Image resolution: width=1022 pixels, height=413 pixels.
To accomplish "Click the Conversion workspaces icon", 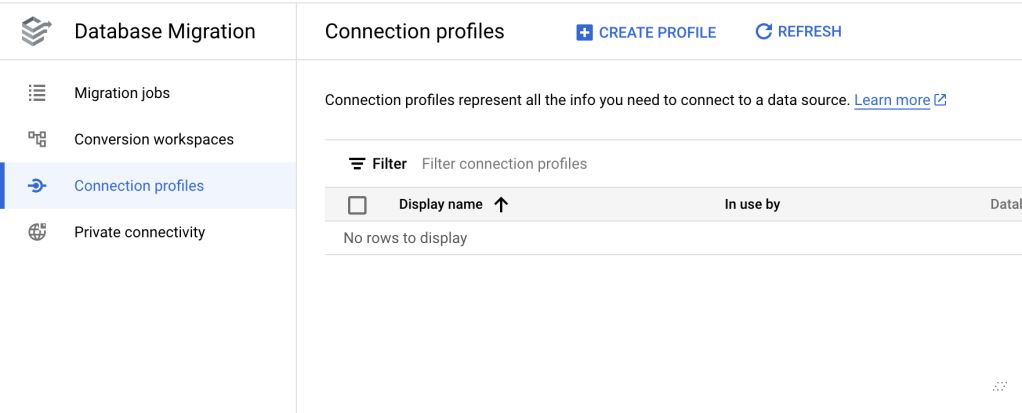I will [37, 139].
